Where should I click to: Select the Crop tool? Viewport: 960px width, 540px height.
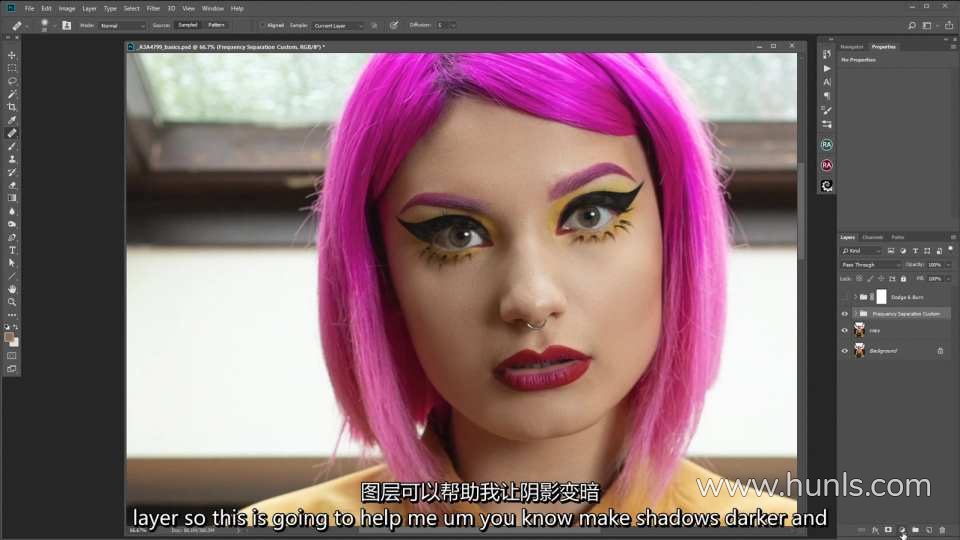(12, 107)
